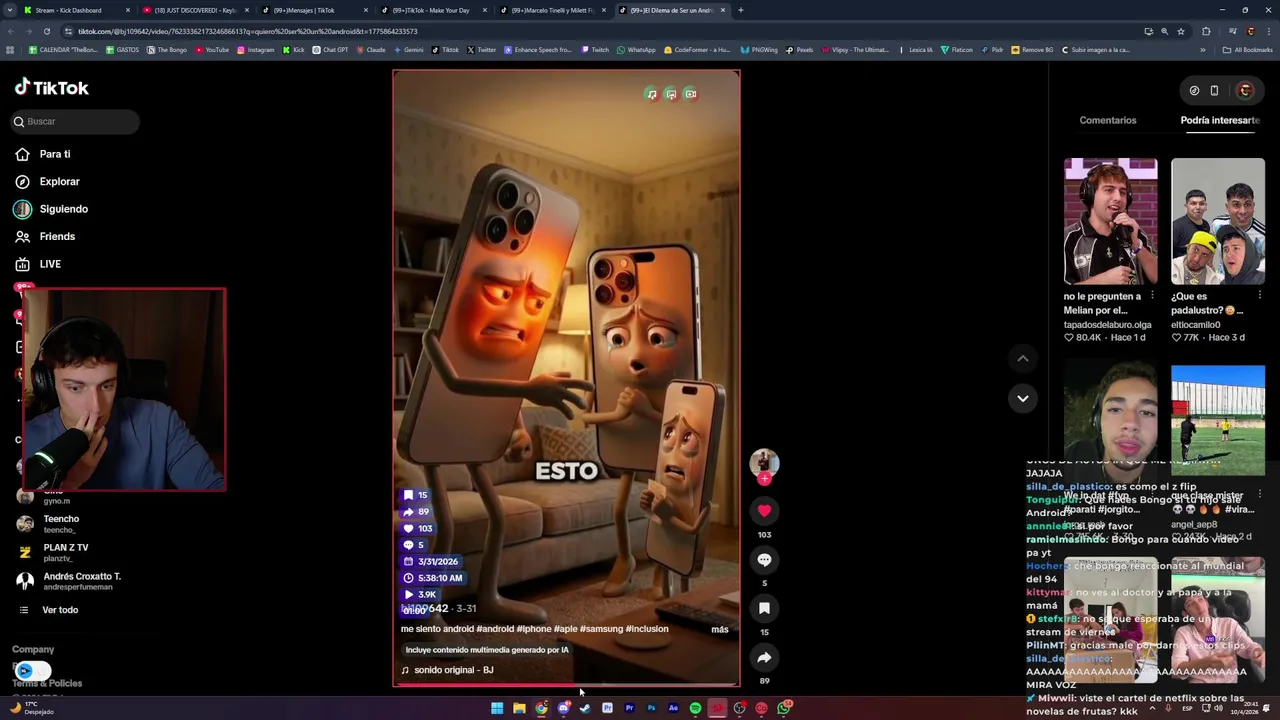Open the Company footer link
Screen dimensions: 1280x720
33,649
